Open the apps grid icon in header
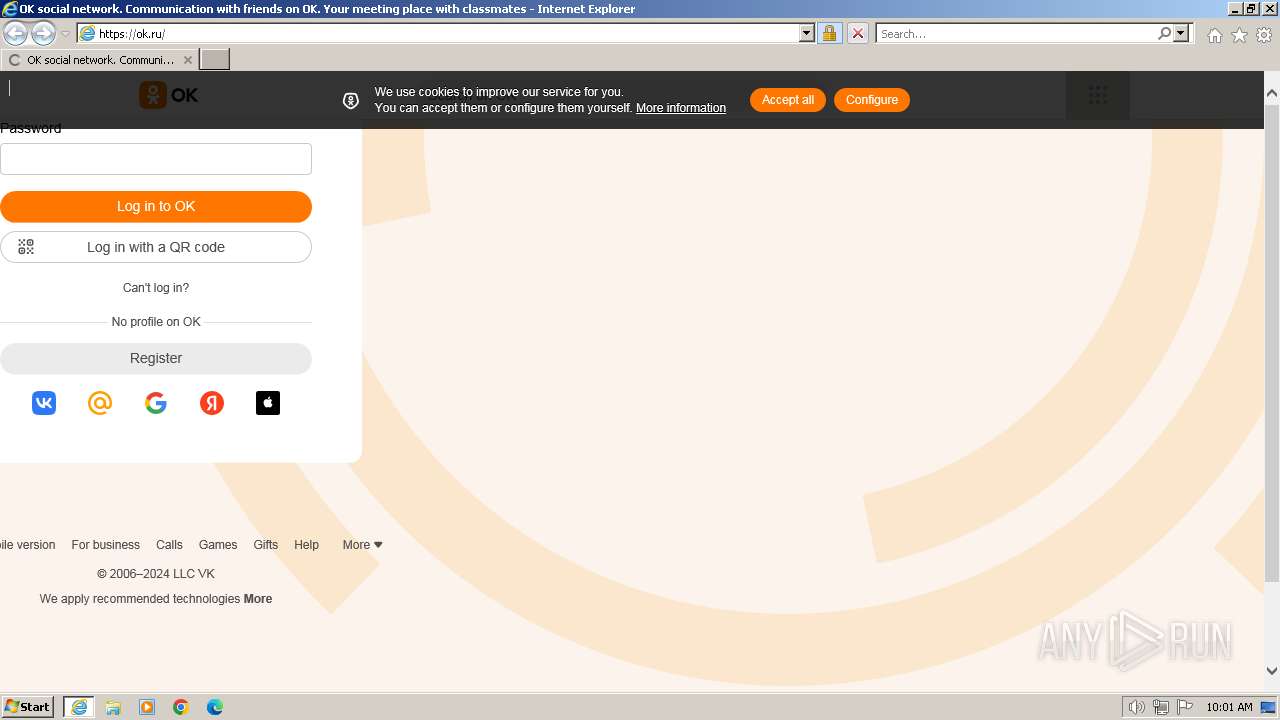Image resolution: width=1280 pixels, height=720 pixels. [x=1098, y=95]
